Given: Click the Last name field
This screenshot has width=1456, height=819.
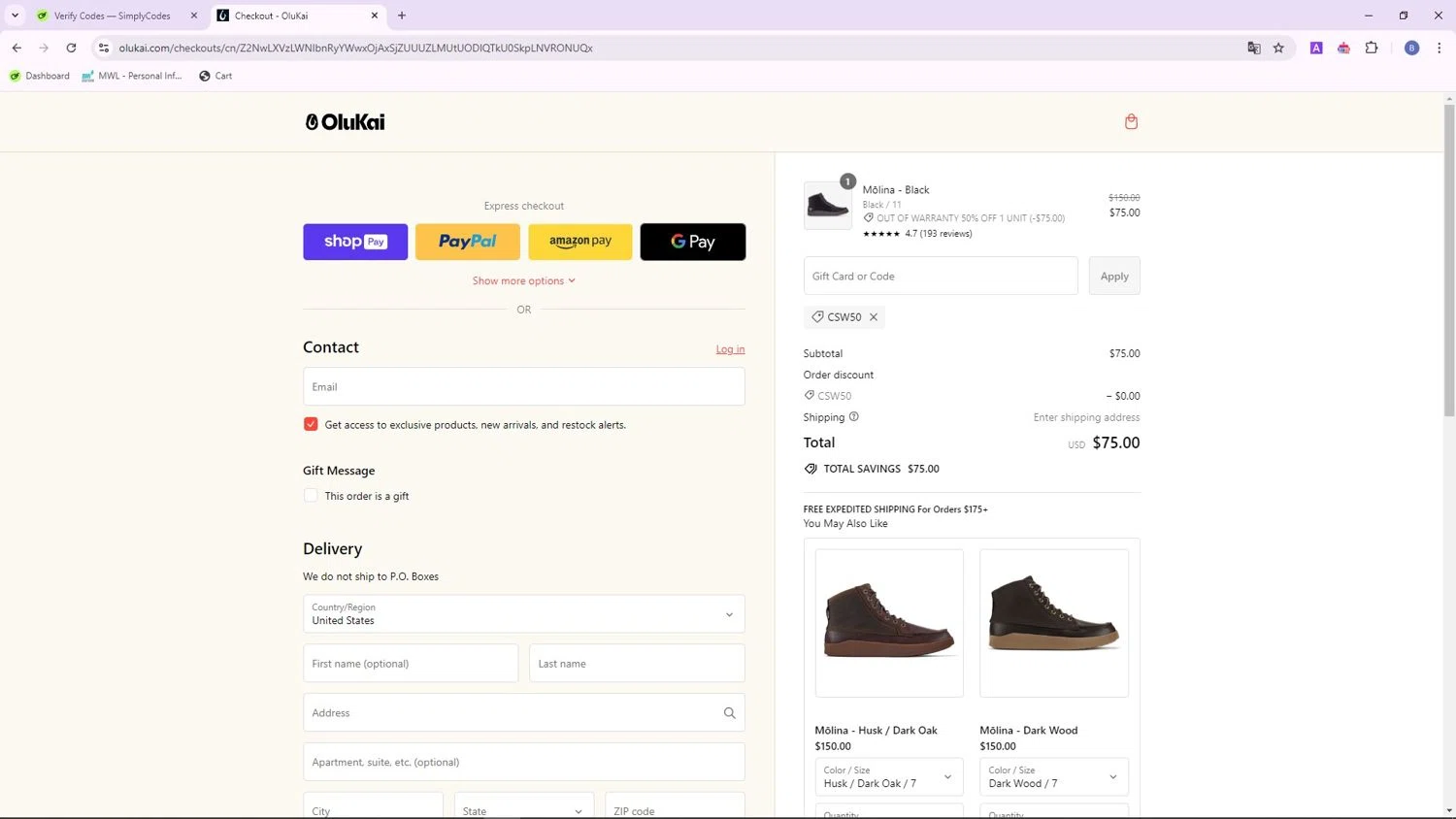Looking at the screenshot, I should click(x=637, y=664).
